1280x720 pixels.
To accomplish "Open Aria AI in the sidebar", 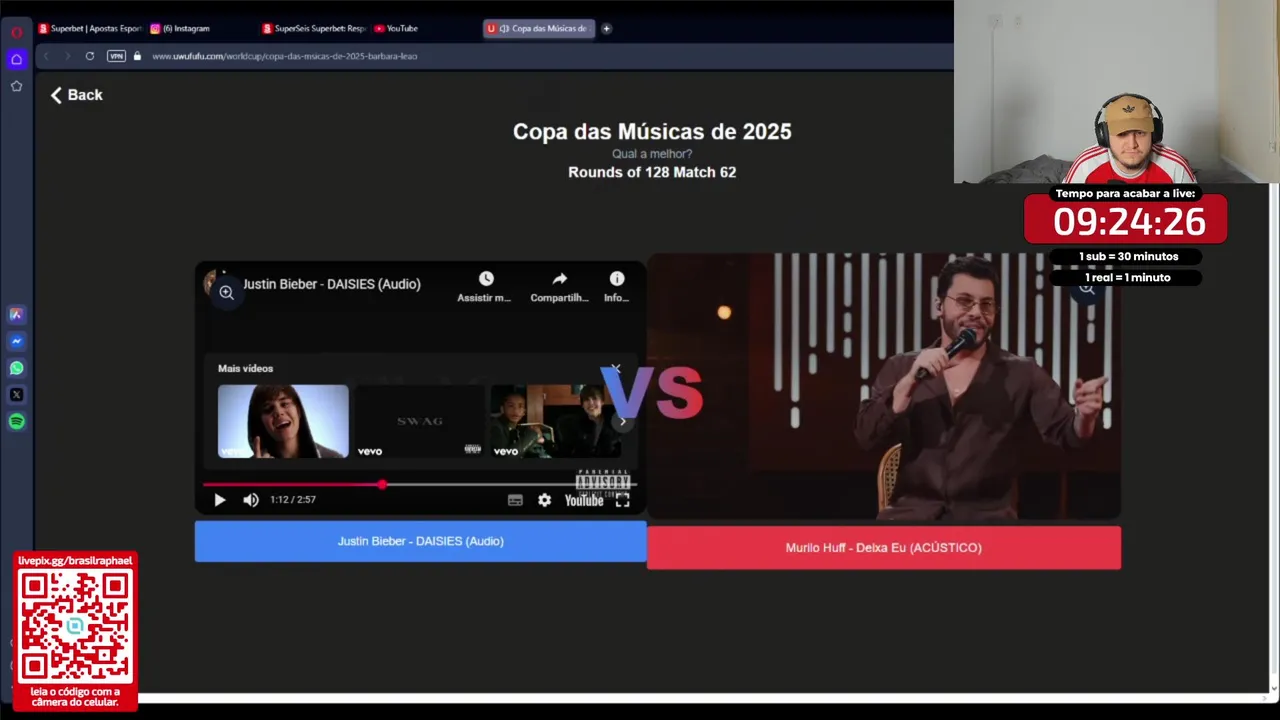I will [16, 314].
